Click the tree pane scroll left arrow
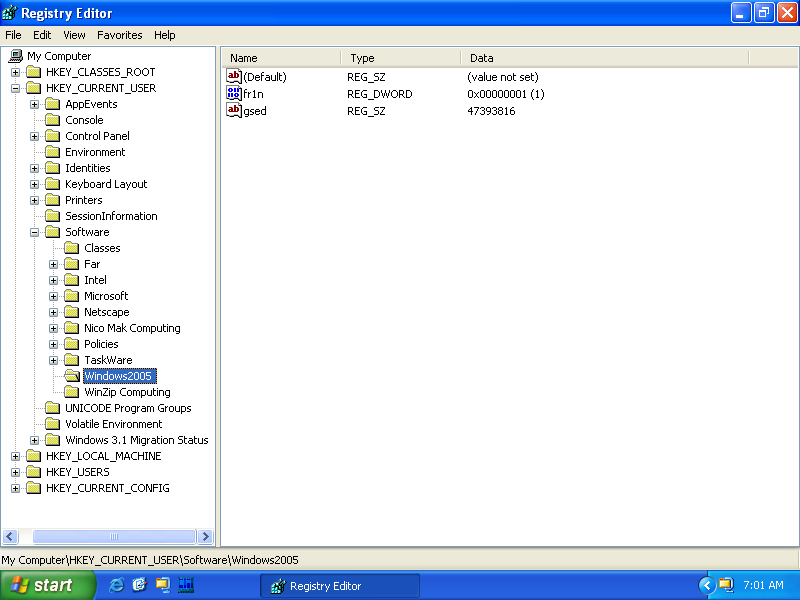 (10, 536)
